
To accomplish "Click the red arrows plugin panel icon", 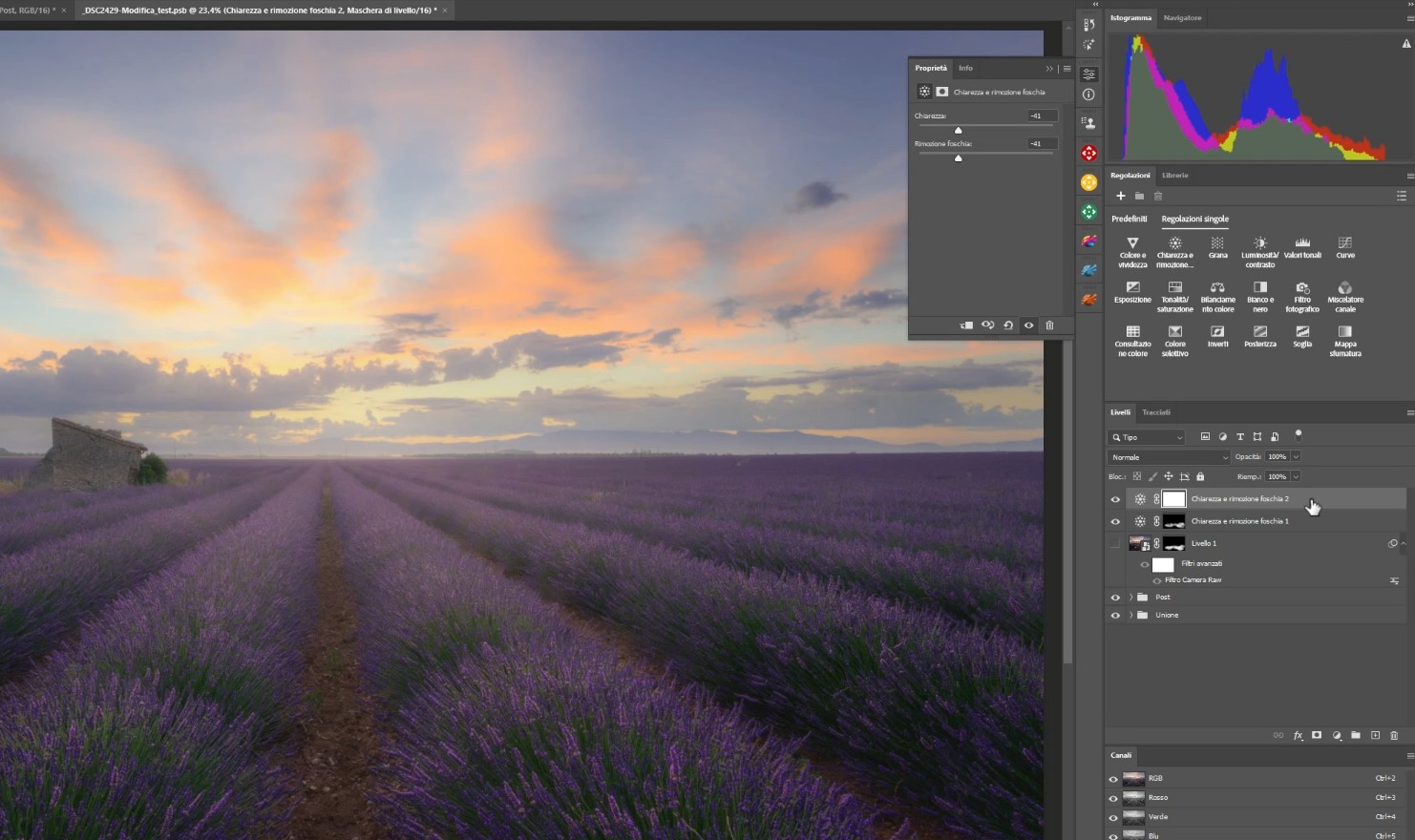I will (x=1088, y=154).
